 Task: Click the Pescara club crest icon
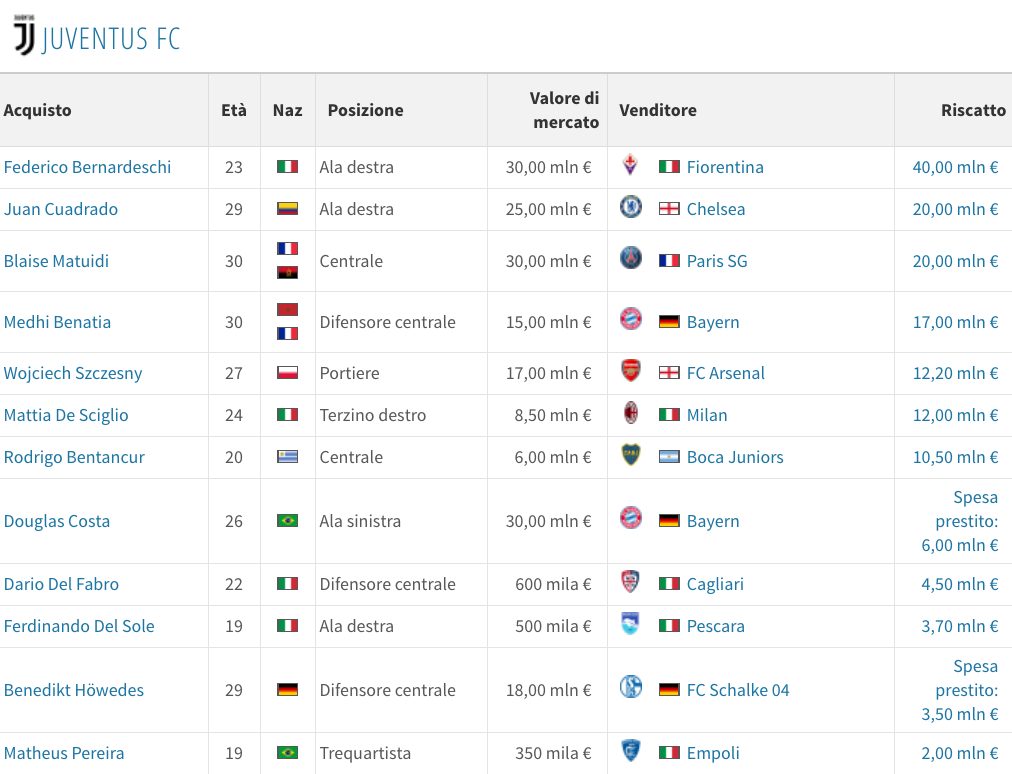coord(630,623)
